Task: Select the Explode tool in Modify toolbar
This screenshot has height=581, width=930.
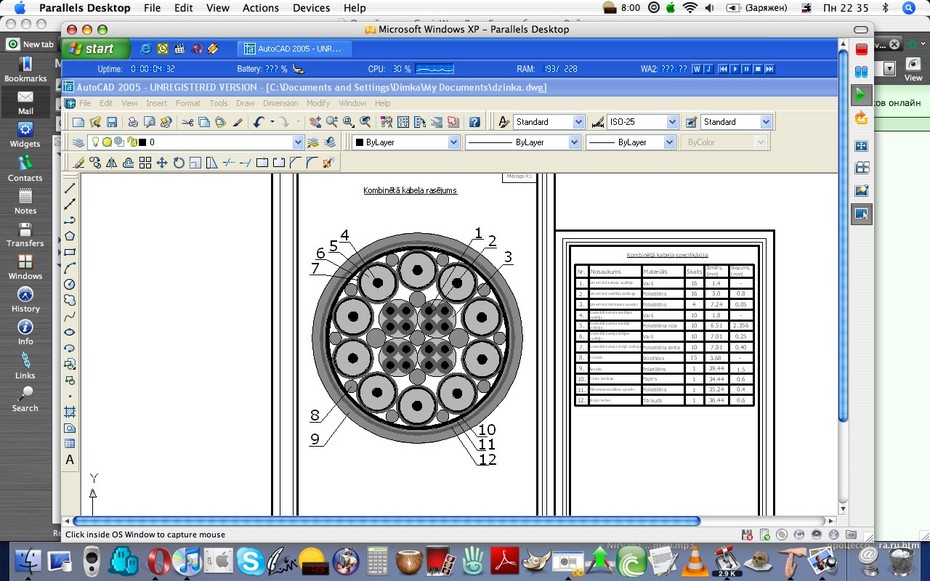Action: point(328,162)
